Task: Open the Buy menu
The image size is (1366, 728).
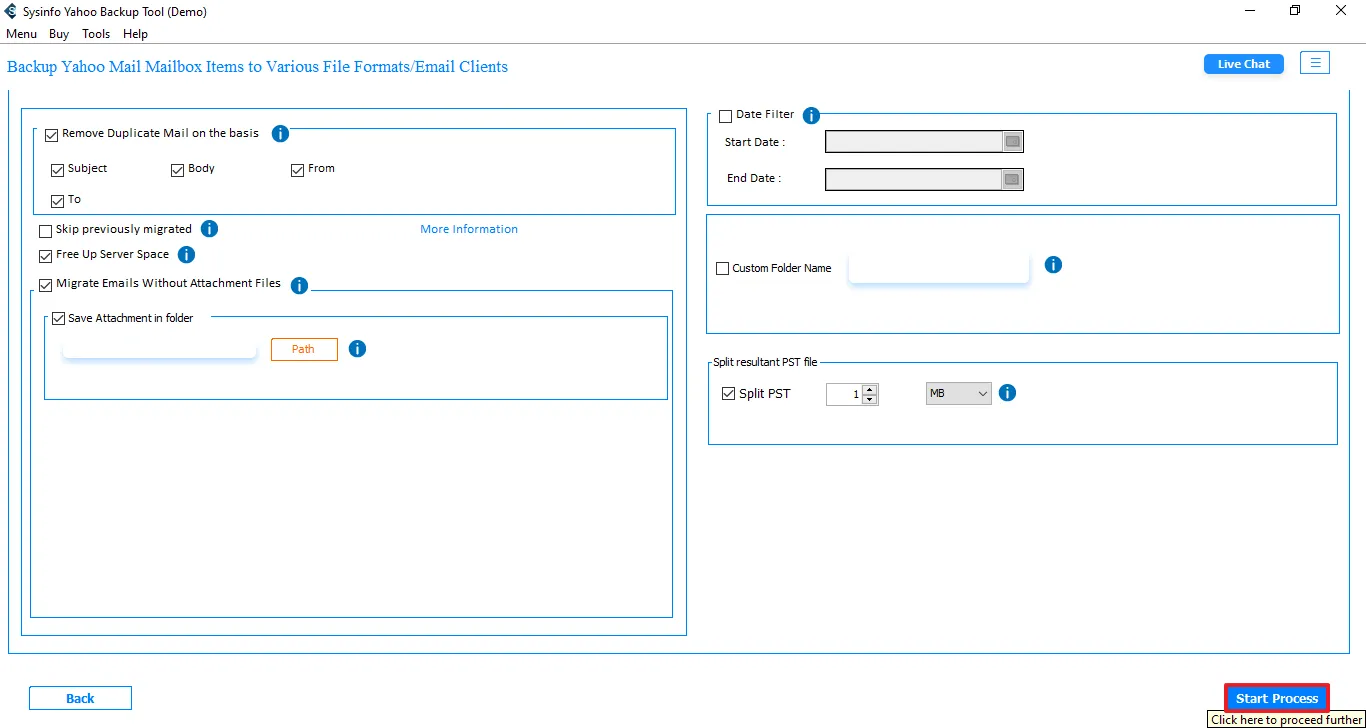Action: (x=59, y=34)
